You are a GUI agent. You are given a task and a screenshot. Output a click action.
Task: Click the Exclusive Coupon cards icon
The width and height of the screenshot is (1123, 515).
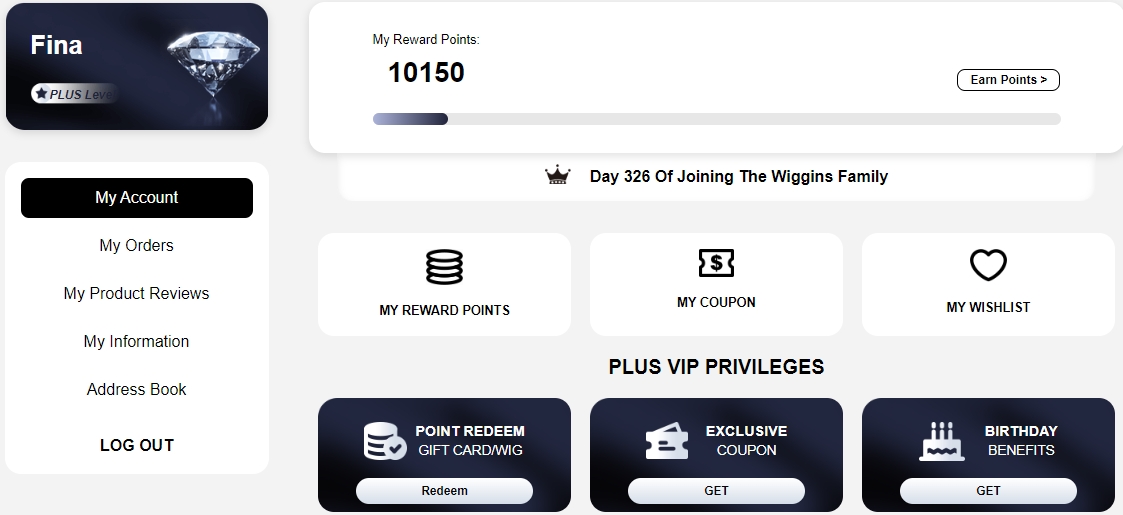click(x=666, y=441)
